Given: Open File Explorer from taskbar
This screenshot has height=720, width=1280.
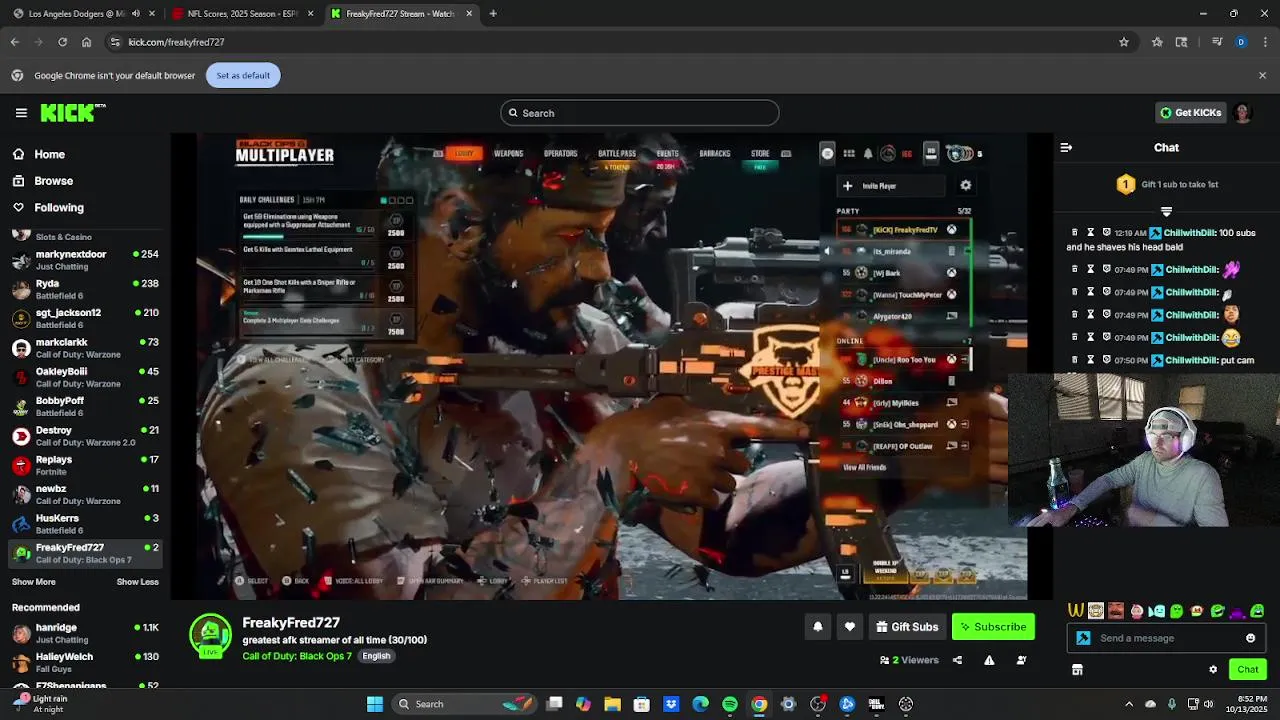Looking at the screenshot, I should (613, 704).
